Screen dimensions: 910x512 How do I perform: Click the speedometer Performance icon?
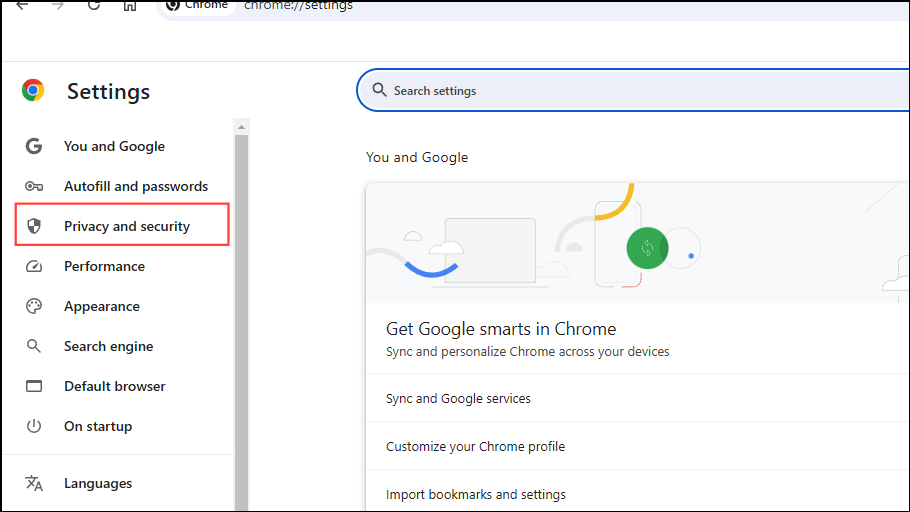click(34, 266)
